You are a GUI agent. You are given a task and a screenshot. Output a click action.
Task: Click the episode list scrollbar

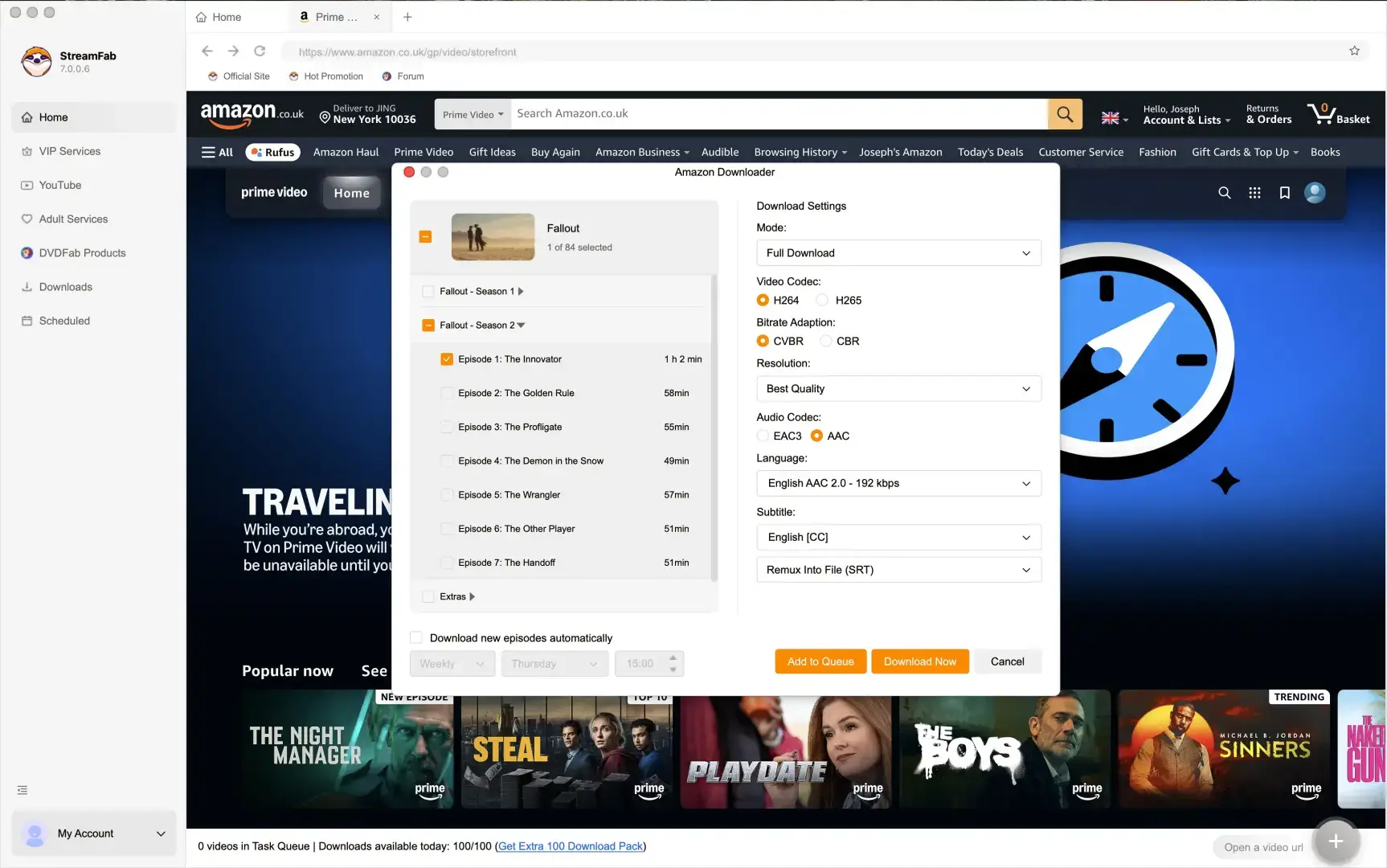pos(714,427)
